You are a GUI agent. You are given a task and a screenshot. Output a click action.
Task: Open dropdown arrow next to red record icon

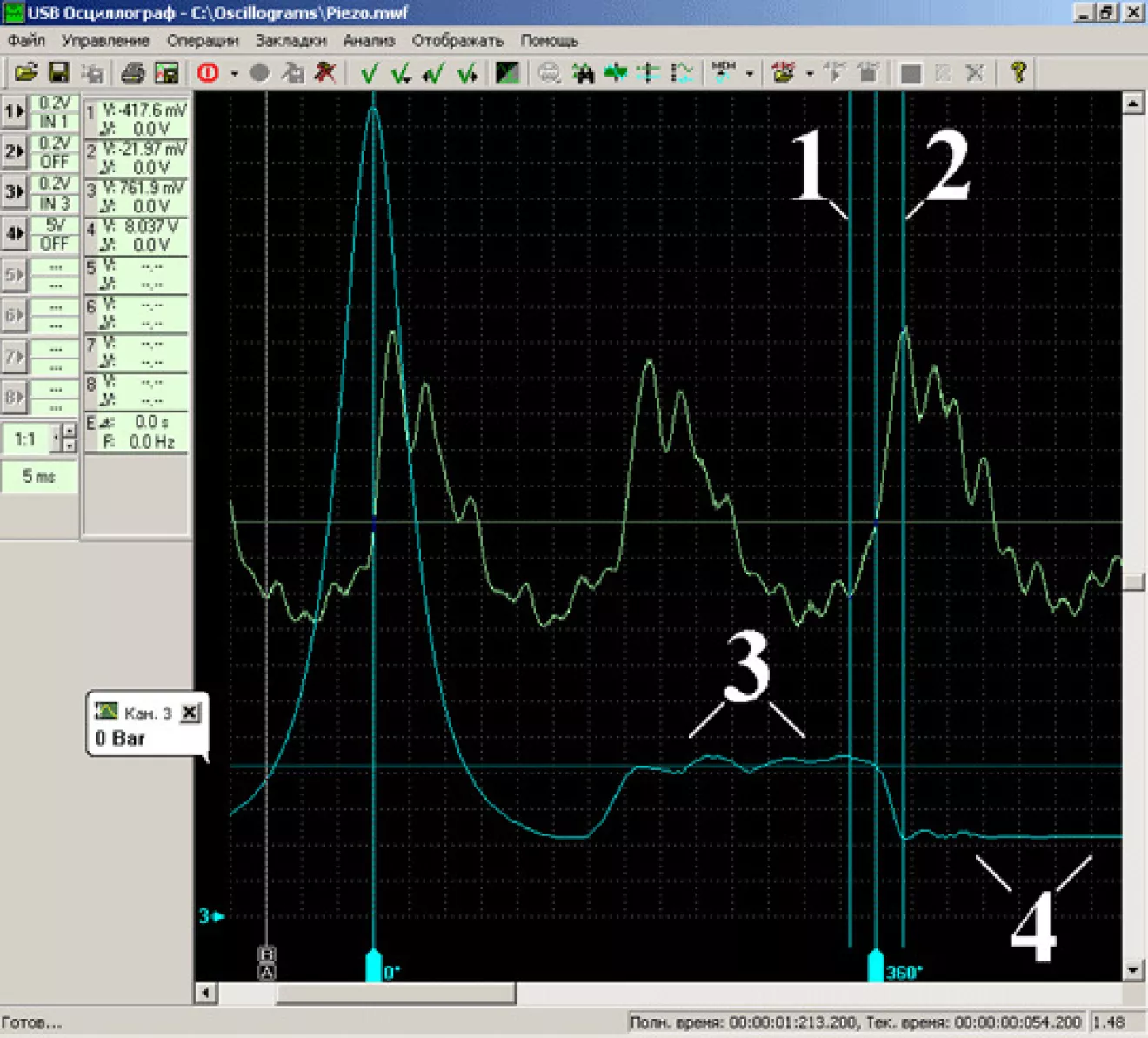234,74
